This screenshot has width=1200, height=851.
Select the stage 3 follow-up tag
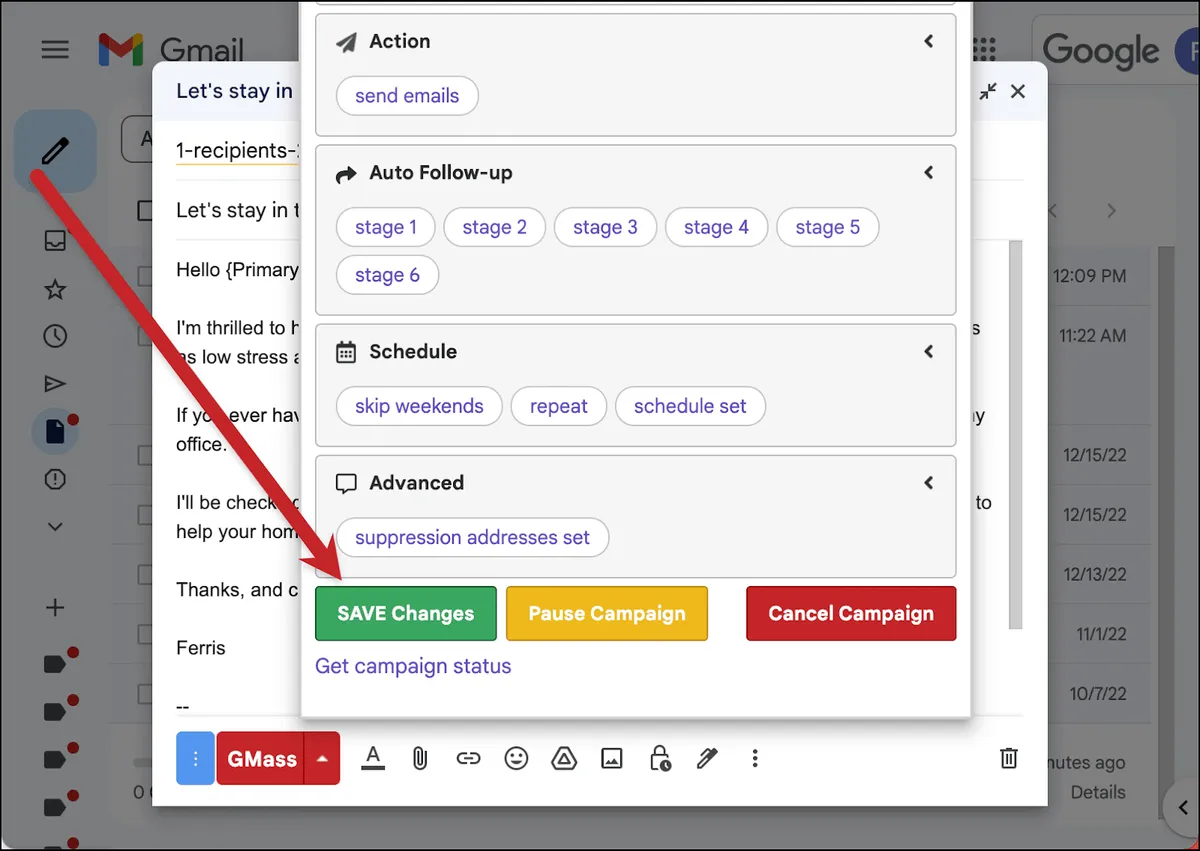[x=605, y=227]
